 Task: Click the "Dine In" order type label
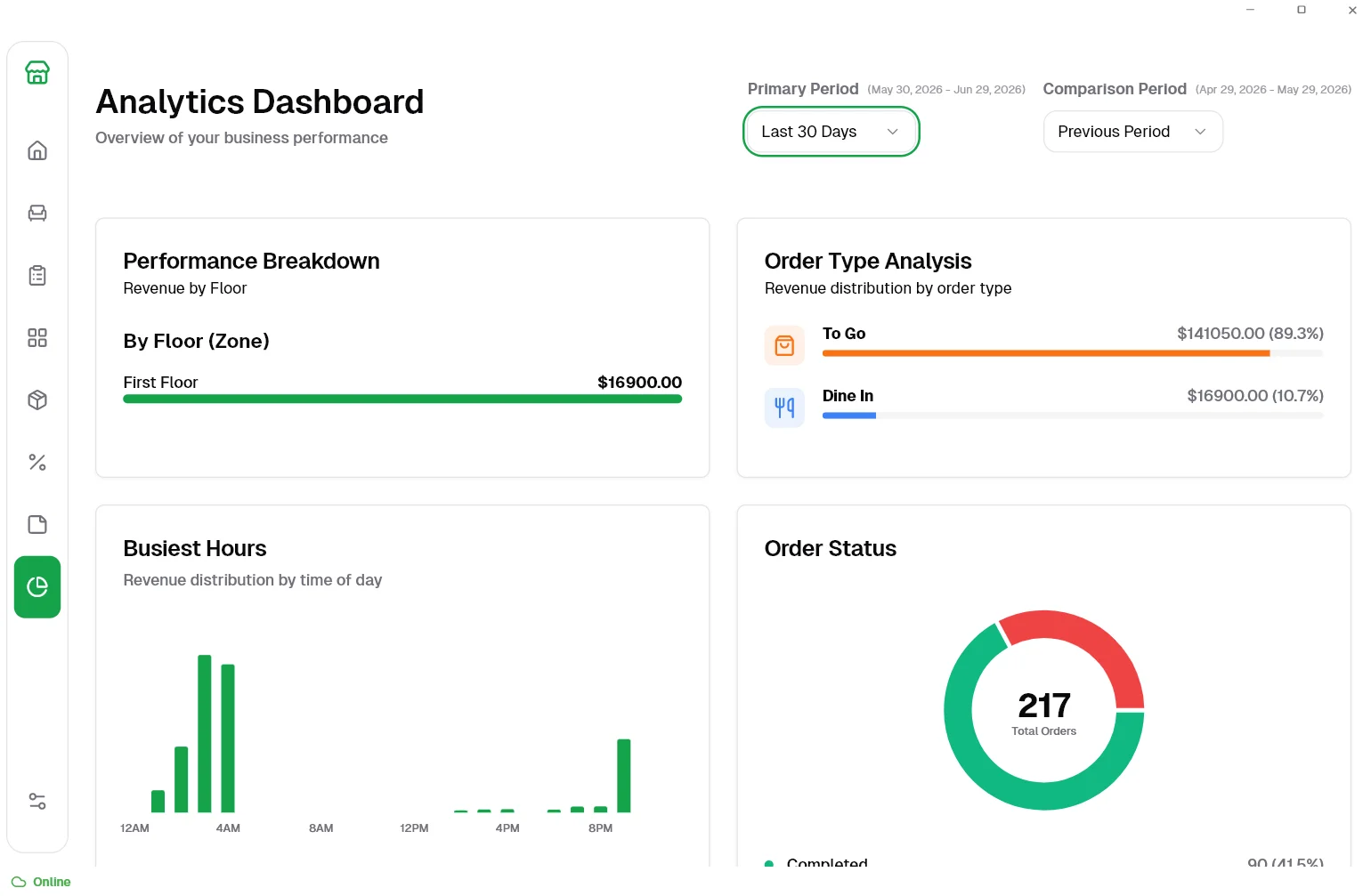848,396
